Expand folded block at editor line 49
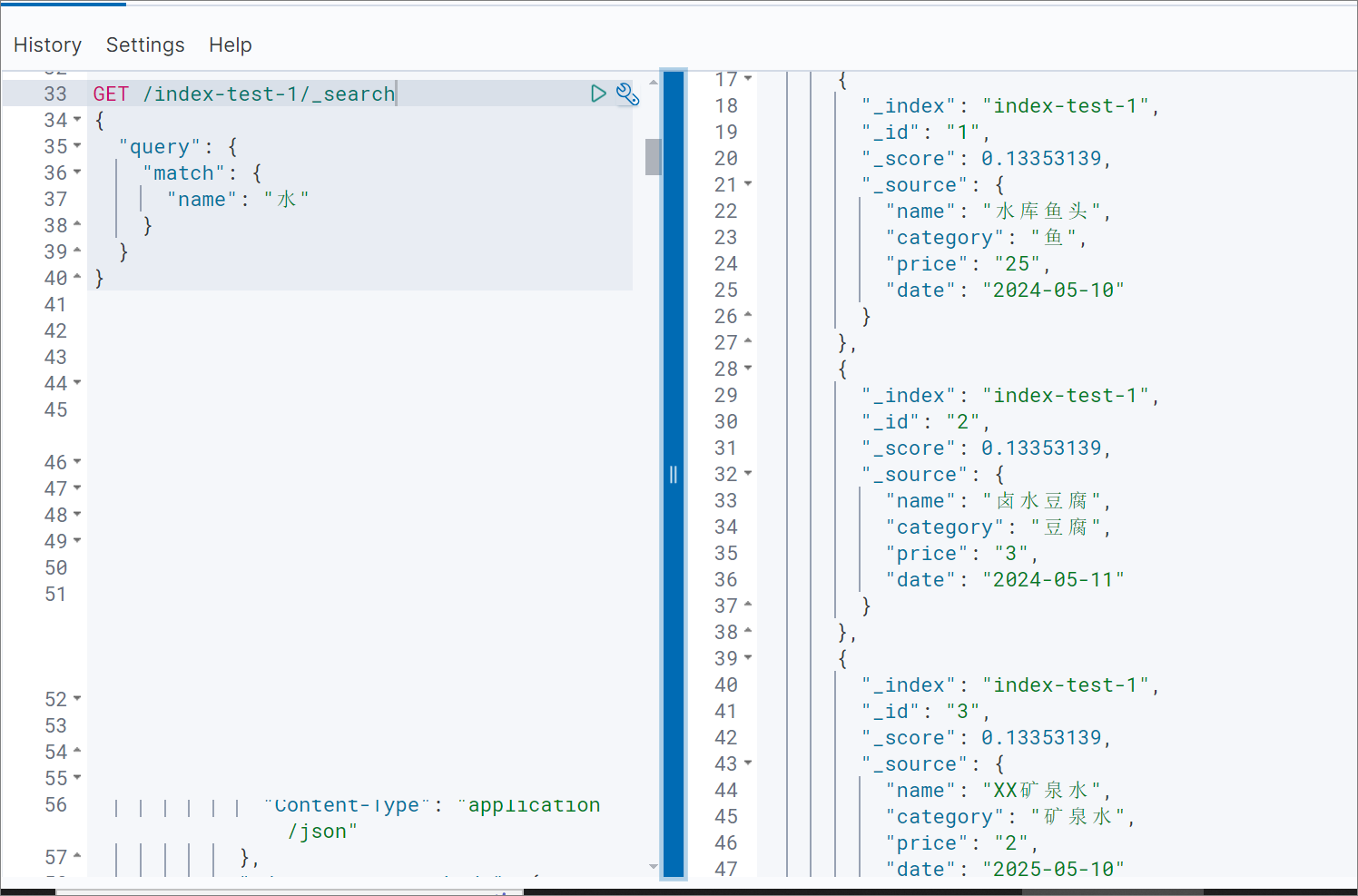Viewport: 1358px width, 896px height. [77, 541]
